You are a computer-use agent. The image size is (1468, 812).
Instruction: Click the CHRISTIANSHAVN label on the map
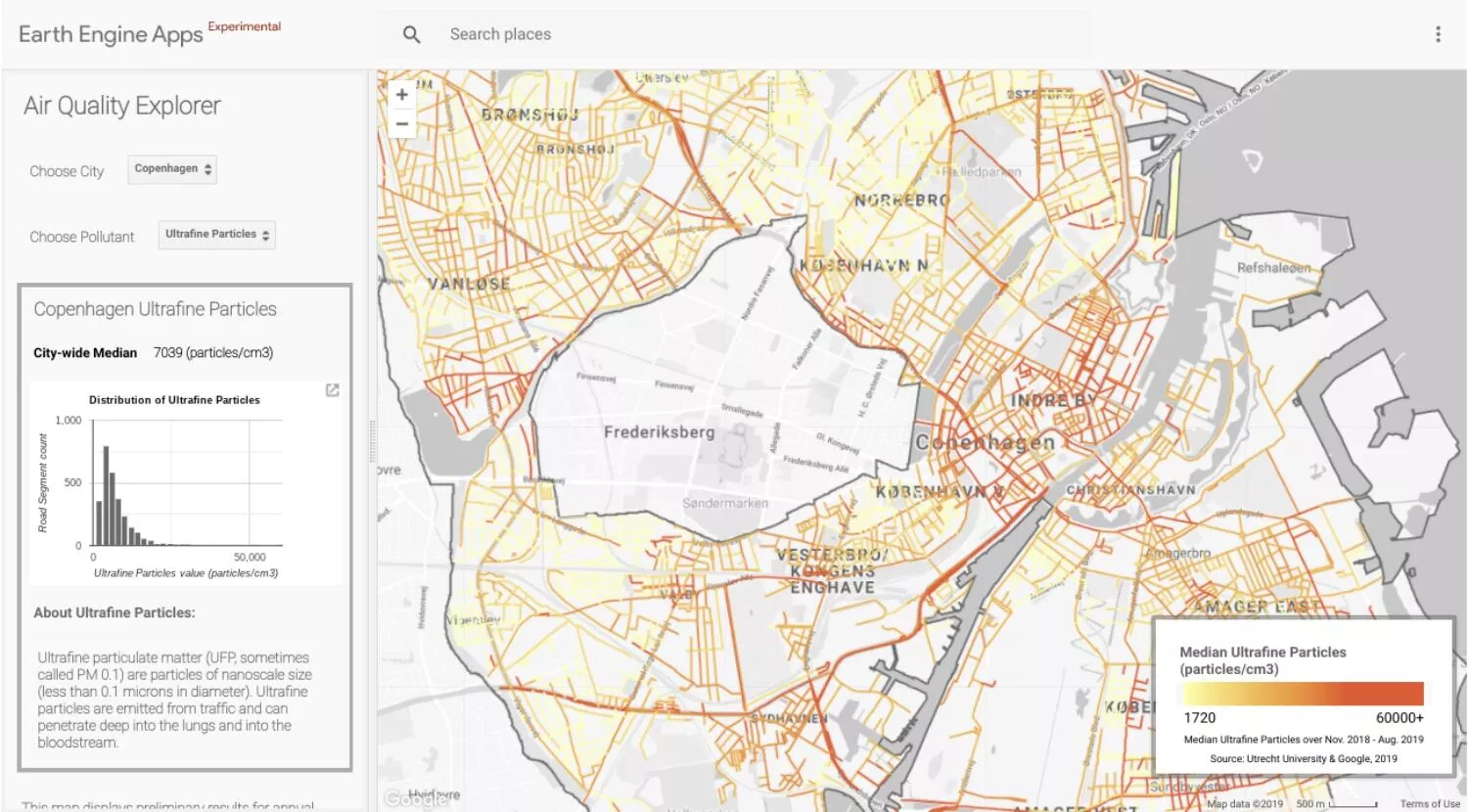click(1130, 489)
